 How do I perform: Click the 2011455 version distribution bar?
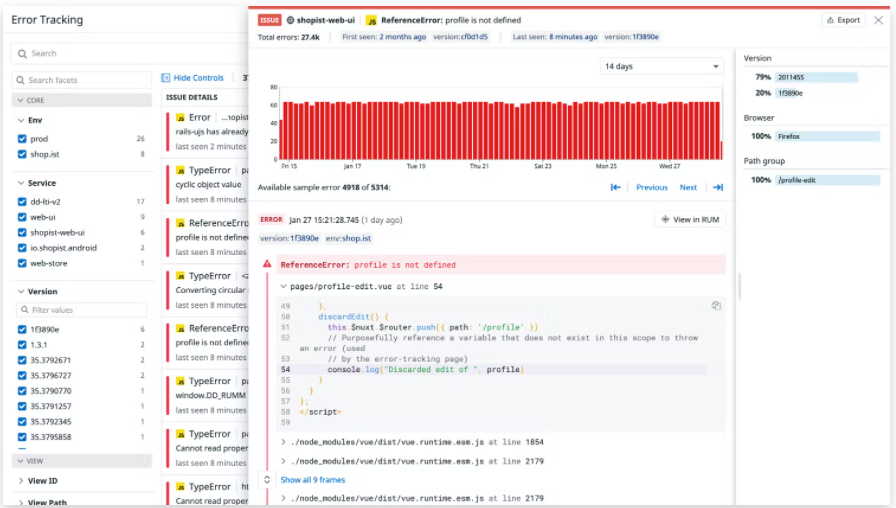[816, 77]
